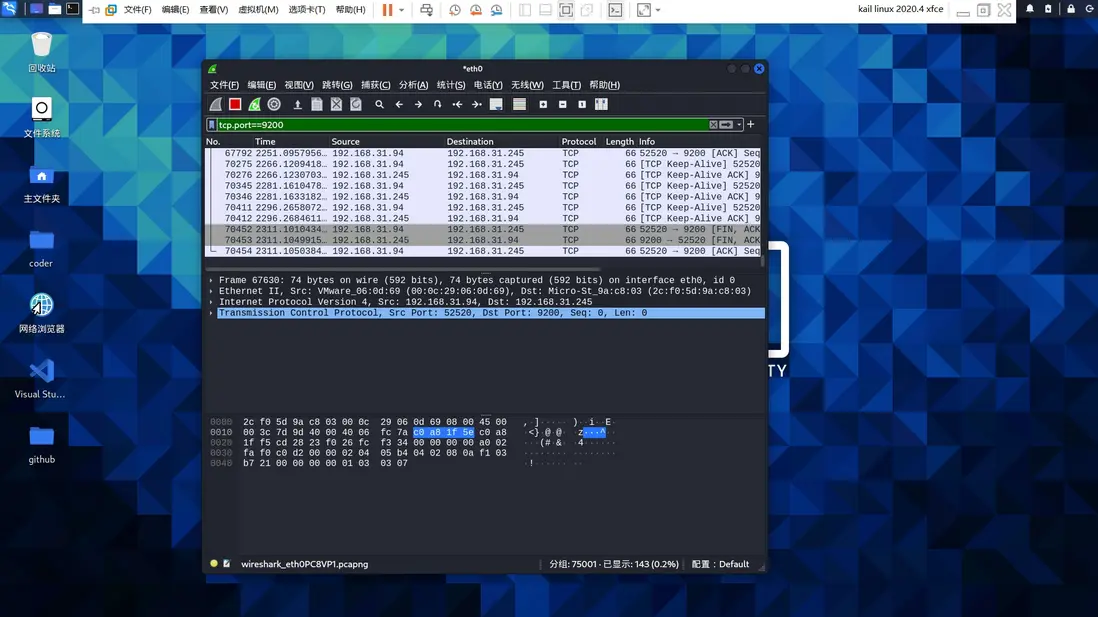Close this capture file icon
The width and height of the screenshot is (1098, 617).
pyautogui.click(x=336, y=104)
